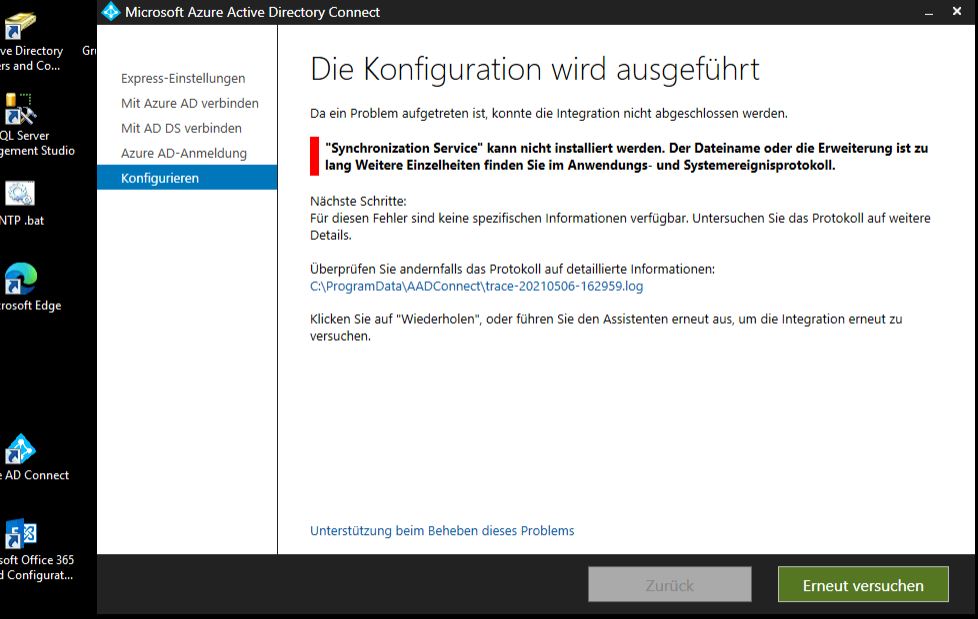Go to Azure AD-Anmeldung step
The width and height of the screenshot is (978, 619).
[183, 153]
